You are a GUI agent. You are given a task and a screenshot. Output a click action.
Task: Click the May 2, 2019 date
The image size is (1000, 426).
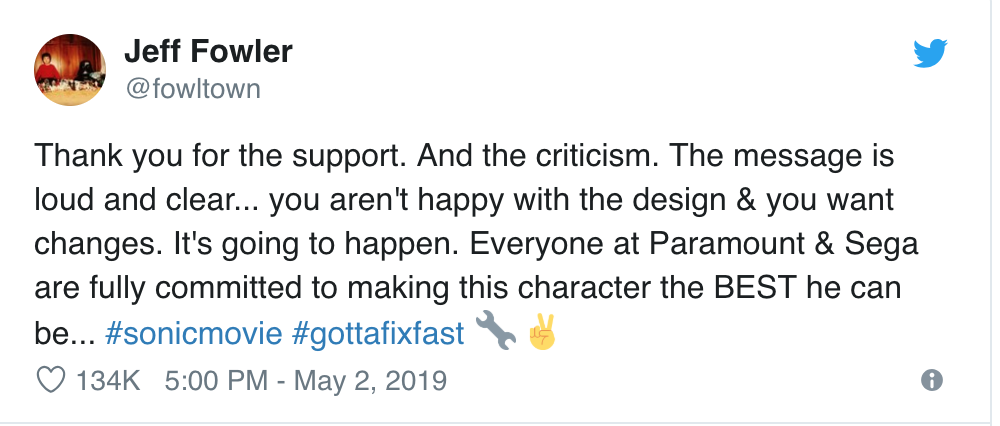370,381
